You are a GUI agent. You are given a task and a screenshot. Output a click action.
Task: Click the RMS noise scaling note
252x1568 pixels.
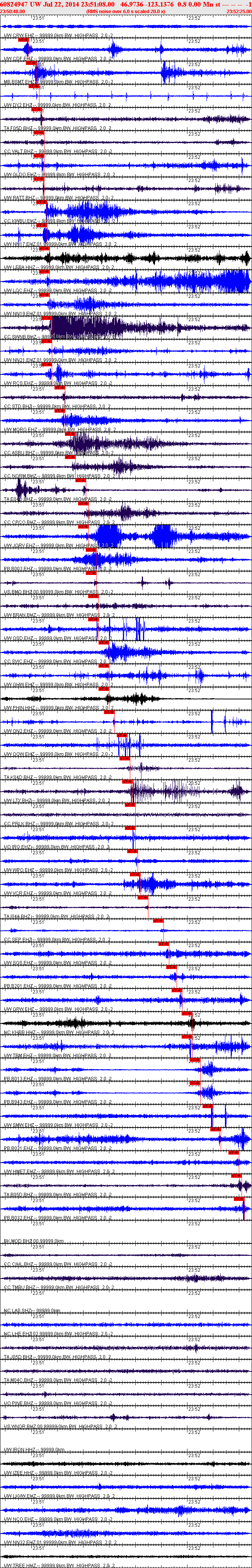pos(126,12)
